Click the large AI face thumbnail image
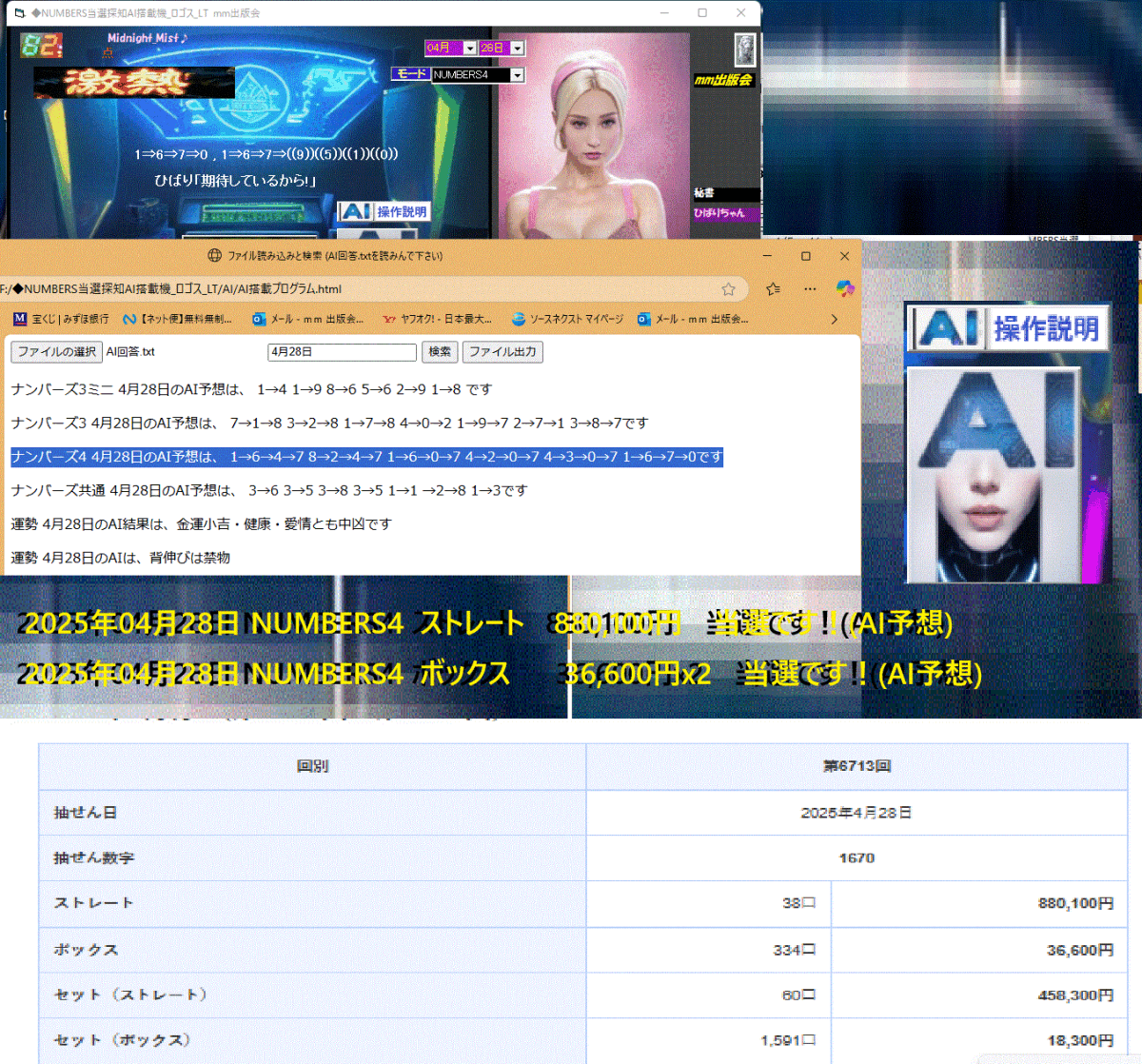 tap(994, 474)
